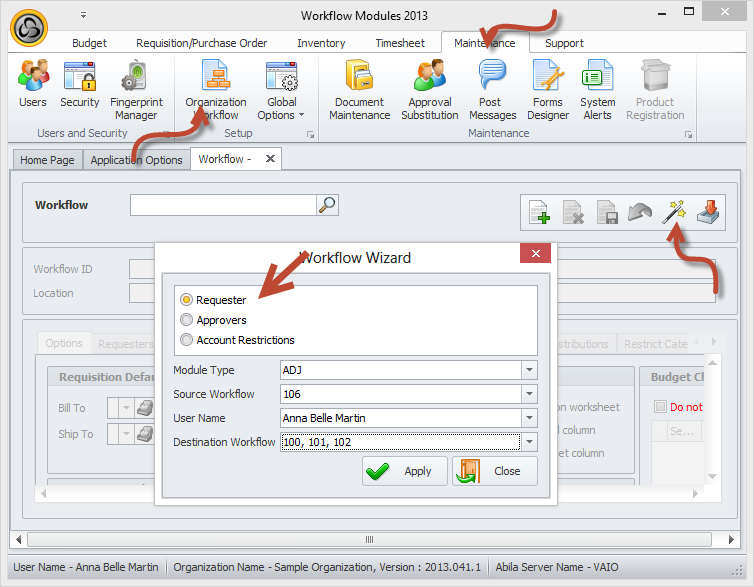Click the Apply button

(404, 471)
